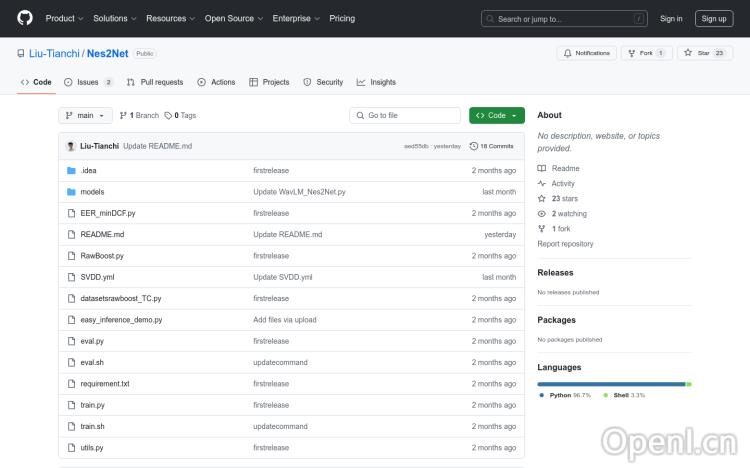Click the Go to file field
750x468 pixels.
405,115
